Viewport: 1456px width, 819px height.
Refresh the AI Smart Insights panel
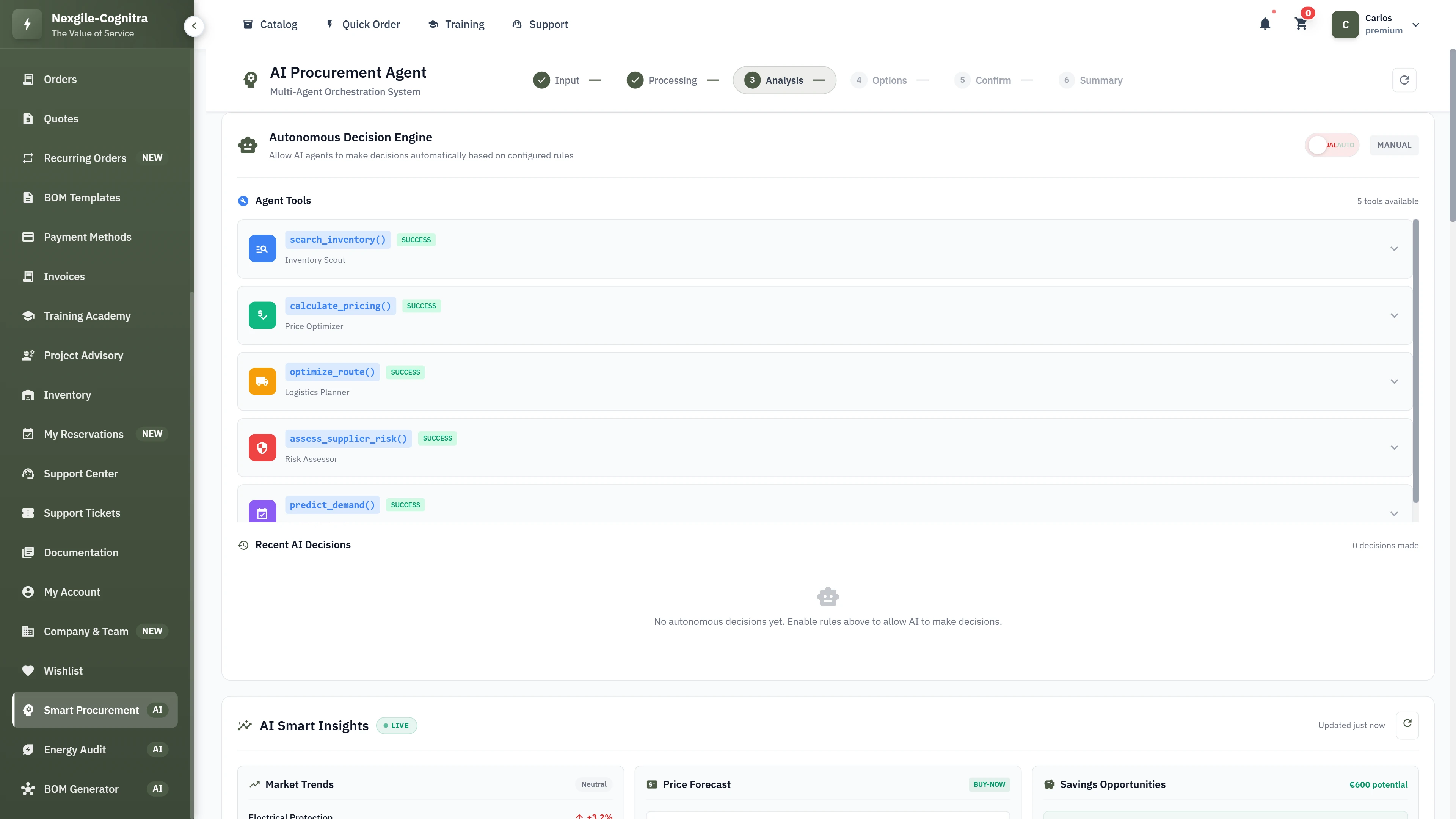1407,724
